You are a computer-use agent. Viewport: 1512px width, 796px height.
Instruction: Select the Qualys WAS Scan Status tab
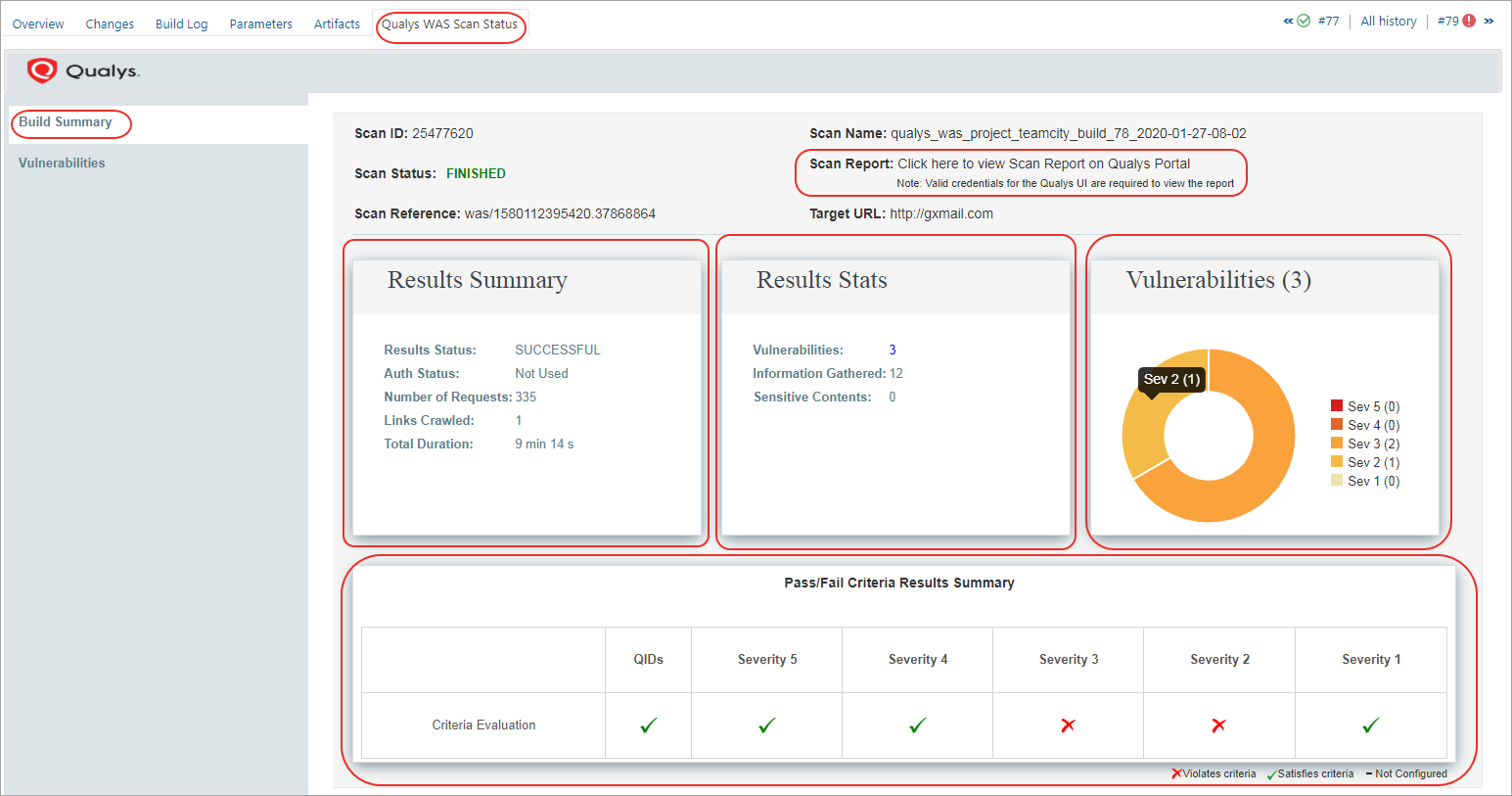coord(449,23)
